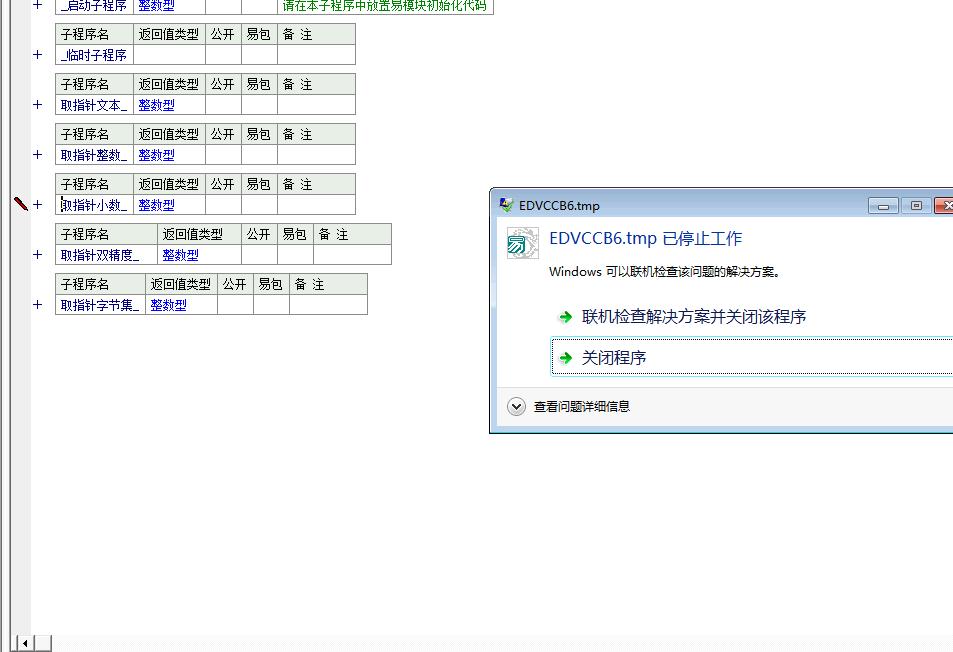The width and height of the screenshot is (953, 652).
Task: Click the small title bar icon of EDVCCB6.tmp
Action: click(507, 205)
